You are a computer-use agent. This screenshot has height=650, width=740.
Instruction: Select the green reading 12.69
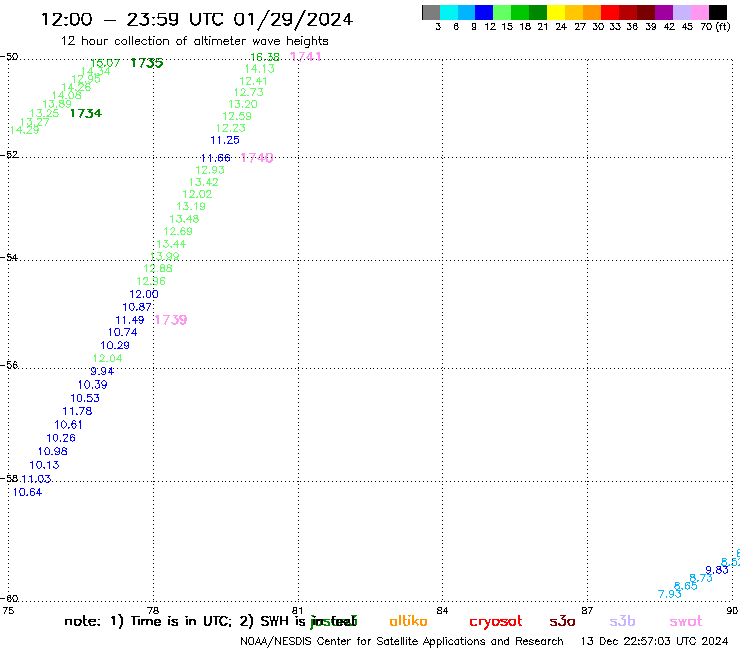[x=178, y=231]
